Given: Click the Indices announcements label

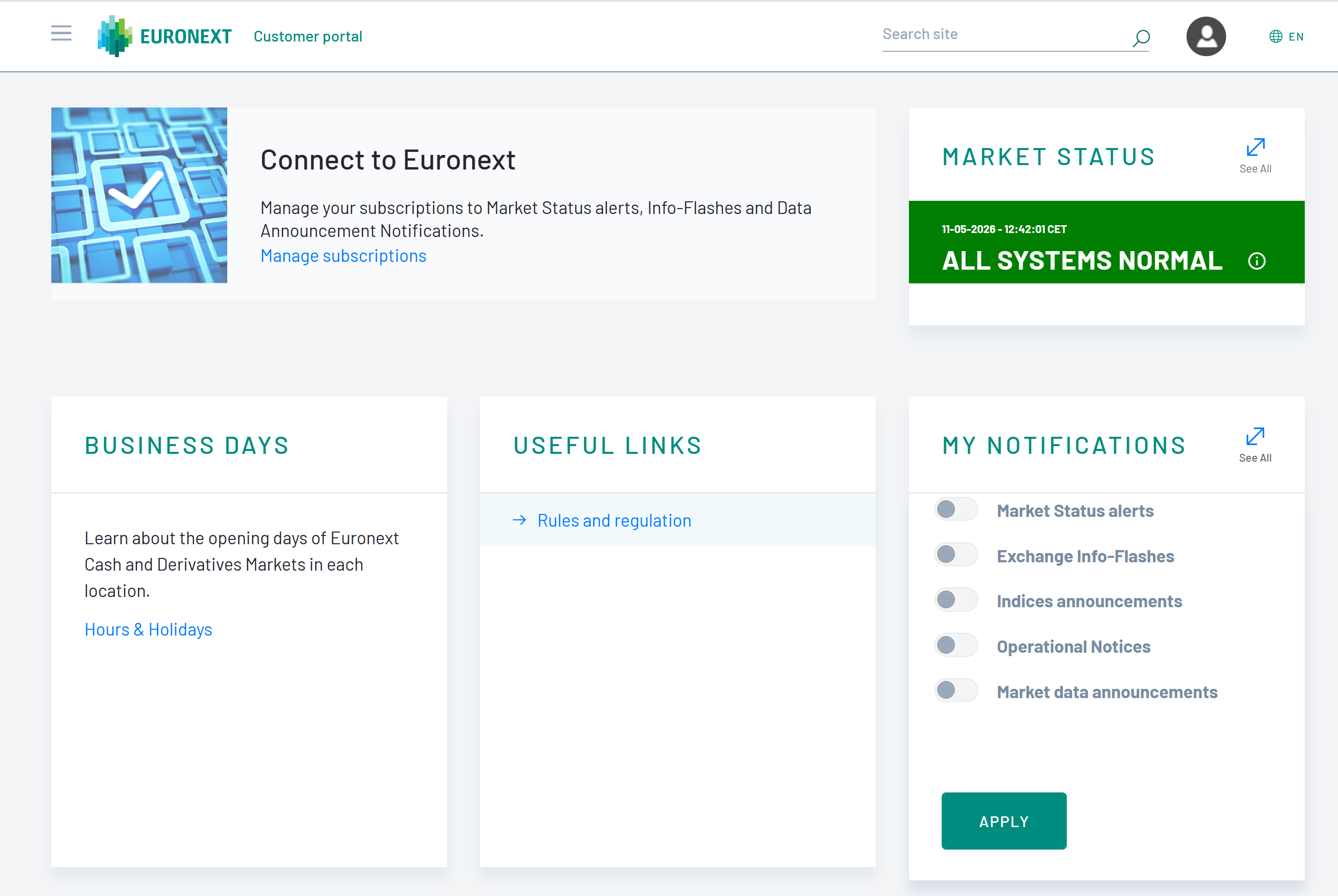Looking at the screenshot, I should (1089, 601).
